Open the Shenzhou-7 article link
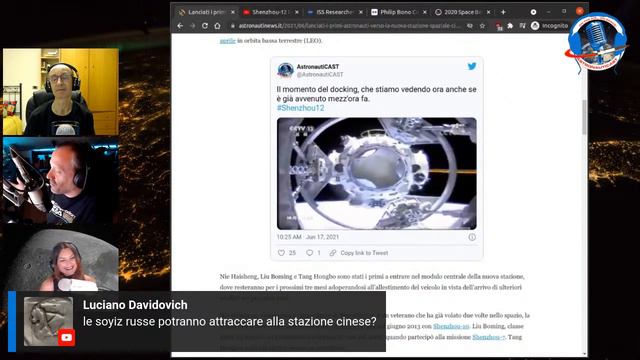The width and height of the screenshot is (640, 360). (489, 337)
